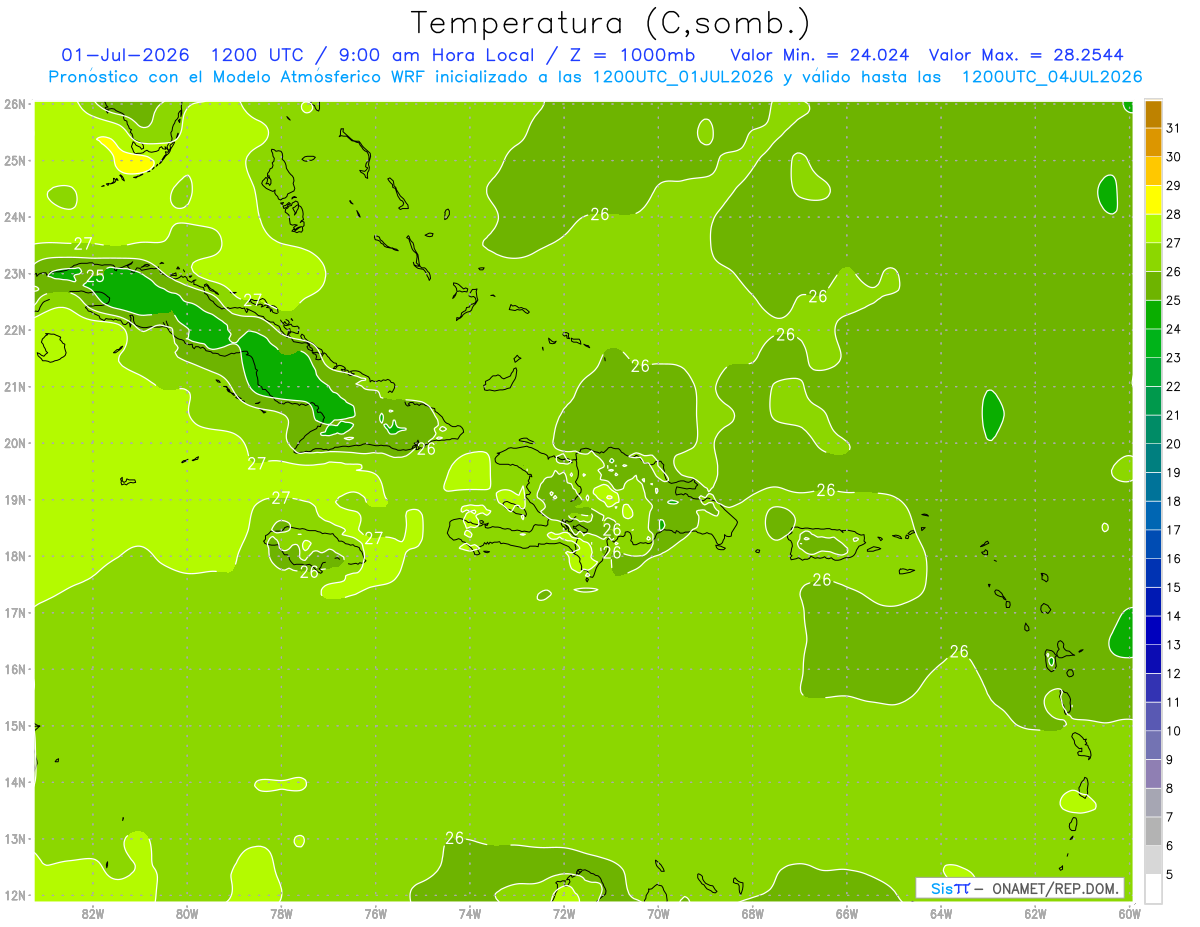Click purple legend swatch between 9 and 10
This screenshot has height=927, width=1200.
[x=1154, y=745]
